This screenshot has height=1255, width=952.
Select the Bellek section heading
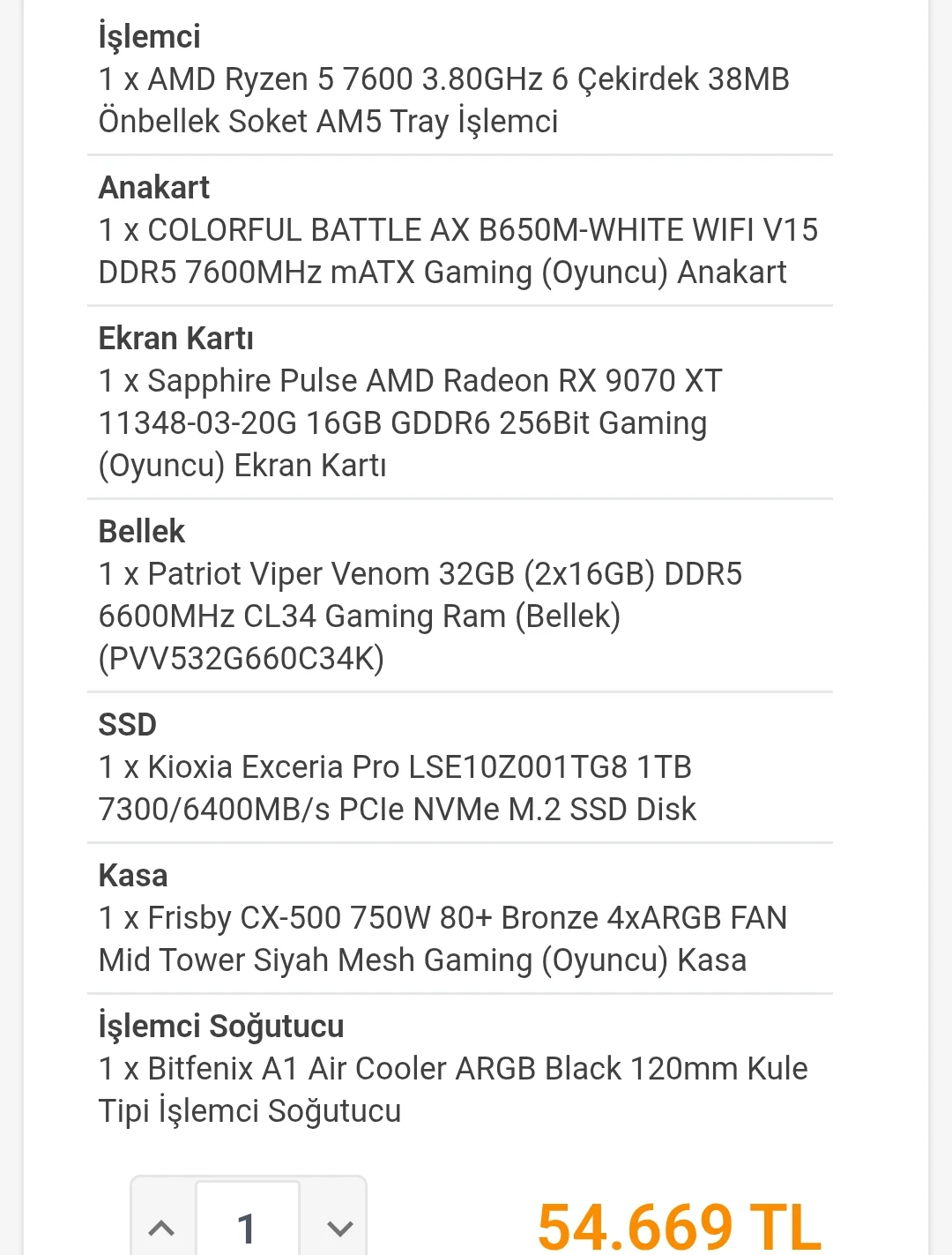tap(142, 531)
